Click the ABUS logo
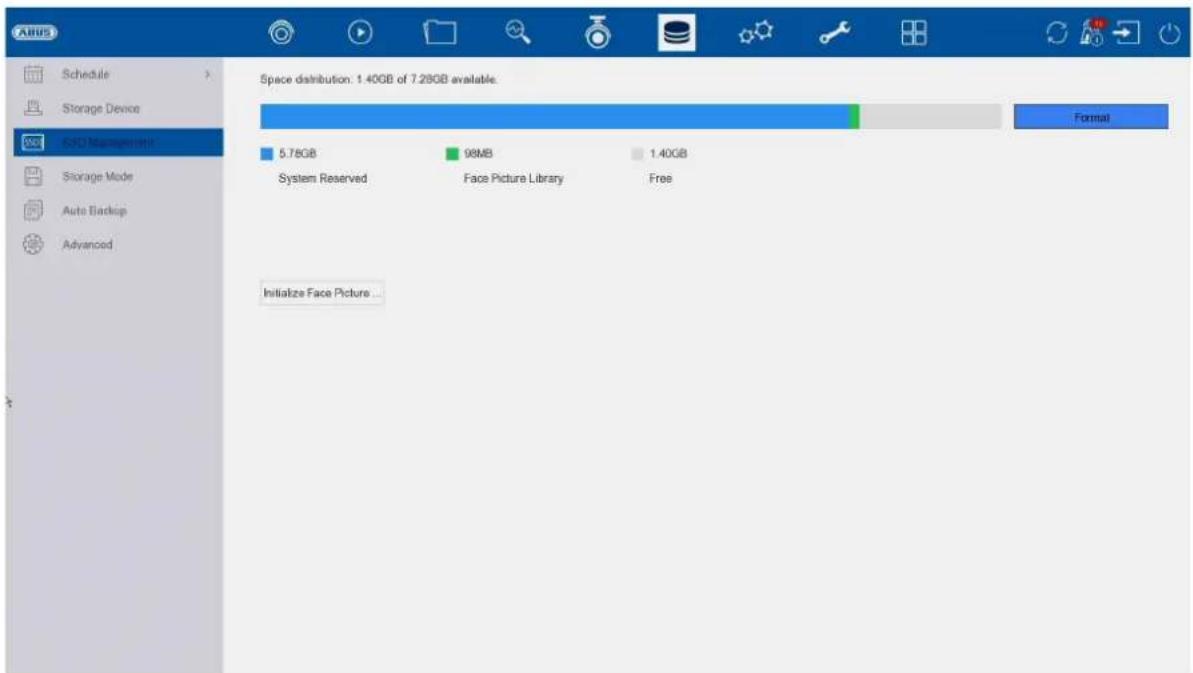Viewport: 1193px width, 673px height. (x=34, y=33)
